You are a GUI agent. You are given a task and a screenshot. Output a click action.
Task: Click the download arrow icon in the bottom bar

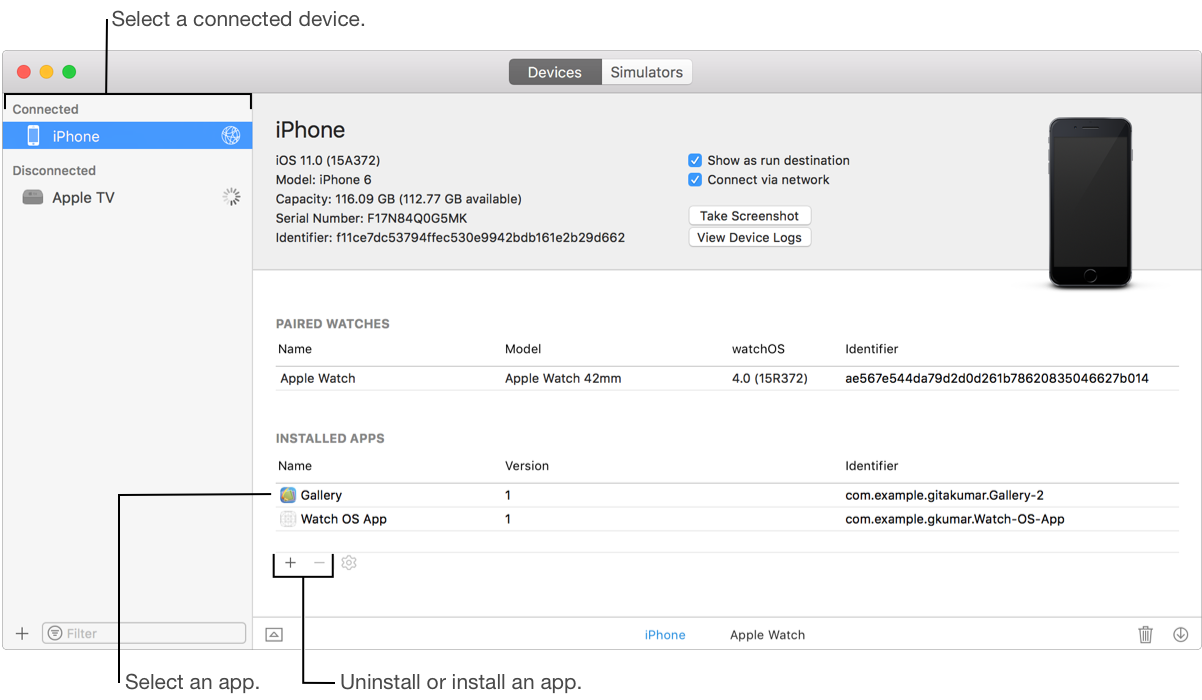1180,634
